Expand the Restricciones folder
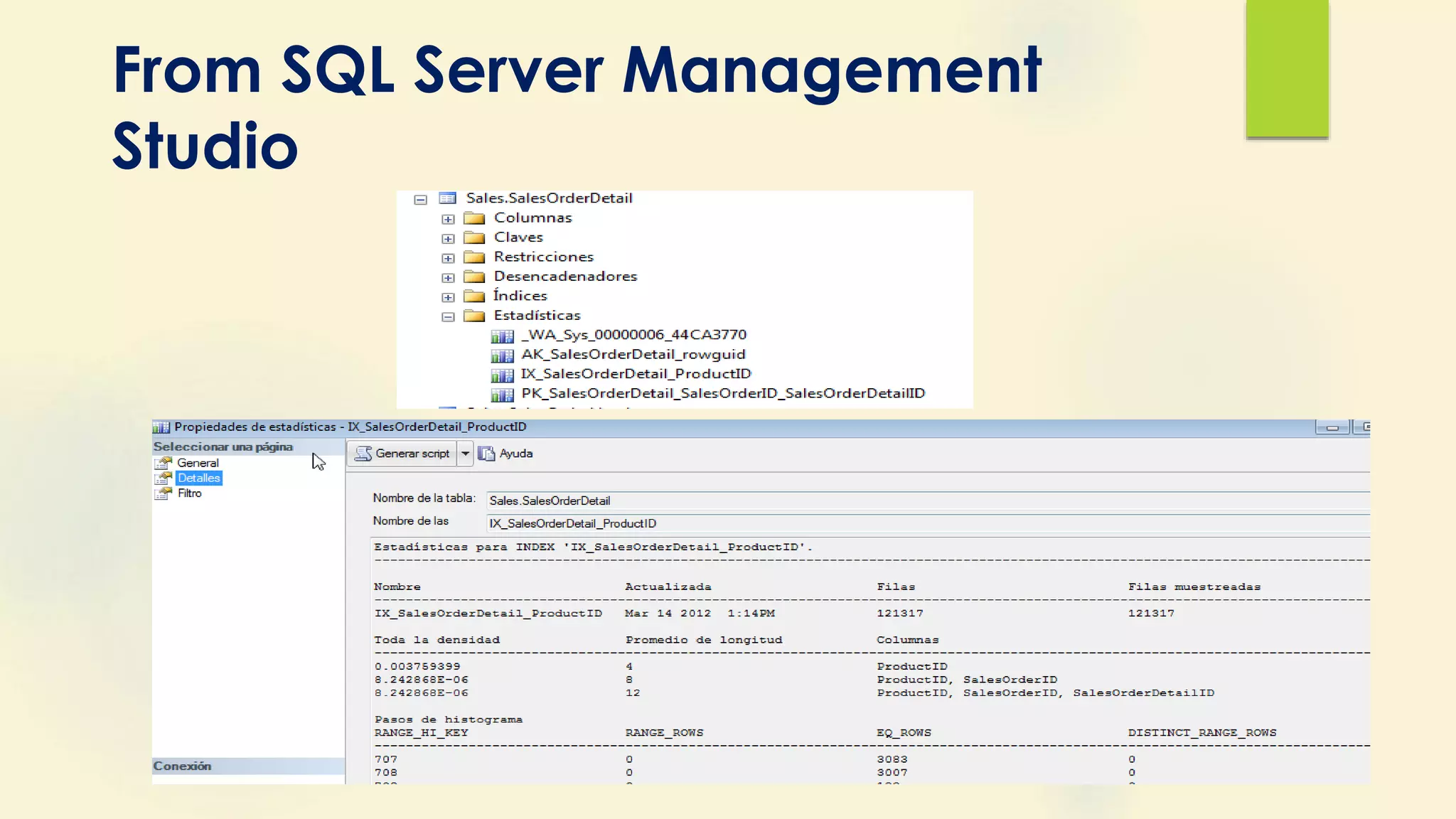Image resolution: width=1456 pixels, height=819 pixels. [448, 258]
